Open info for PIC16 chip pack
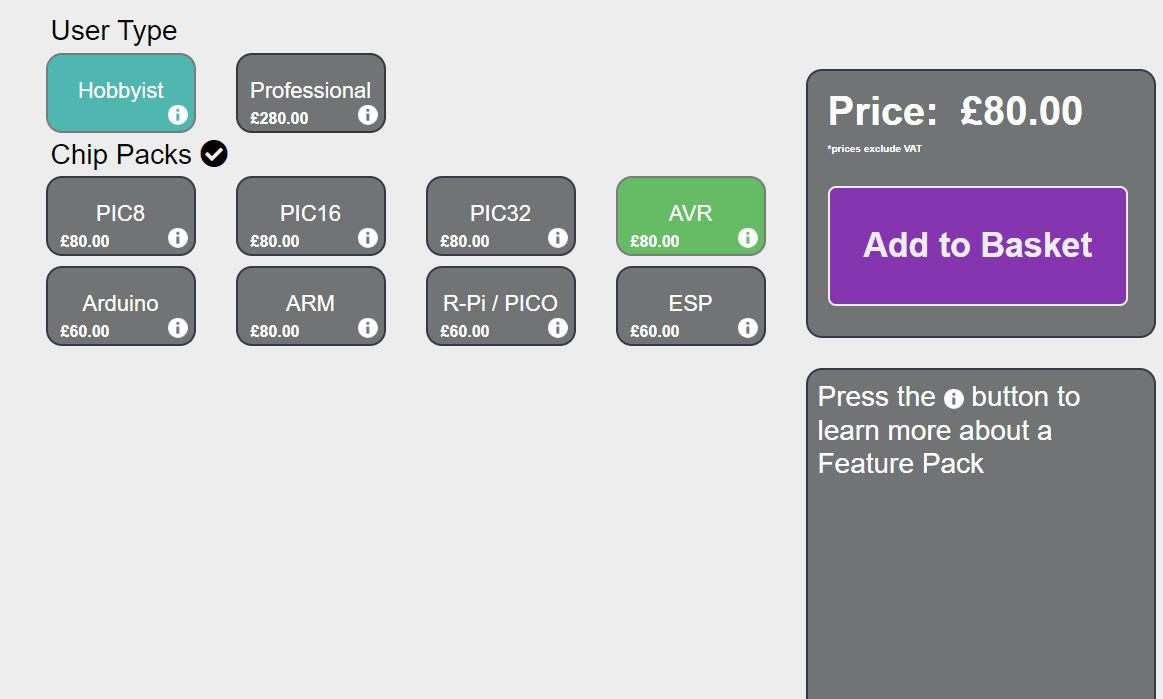1163x699 pixels. click(x=367, y=238)
